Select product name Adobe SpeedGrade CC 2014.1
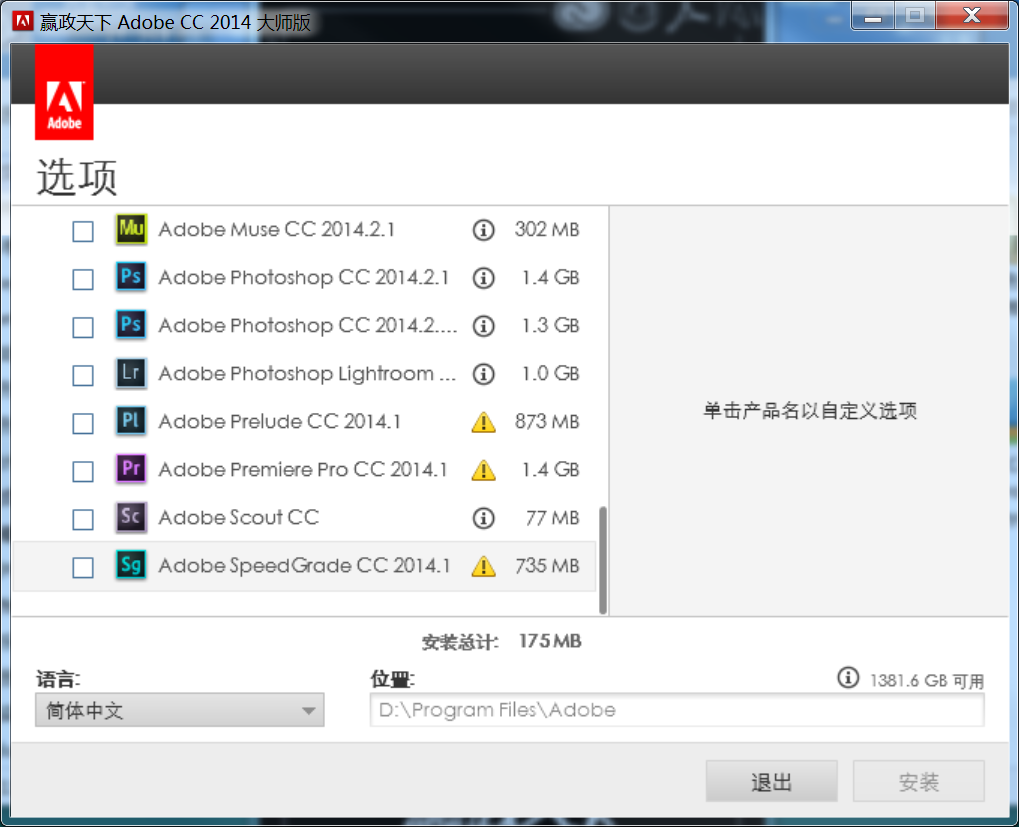 click(x=304, y=566)
